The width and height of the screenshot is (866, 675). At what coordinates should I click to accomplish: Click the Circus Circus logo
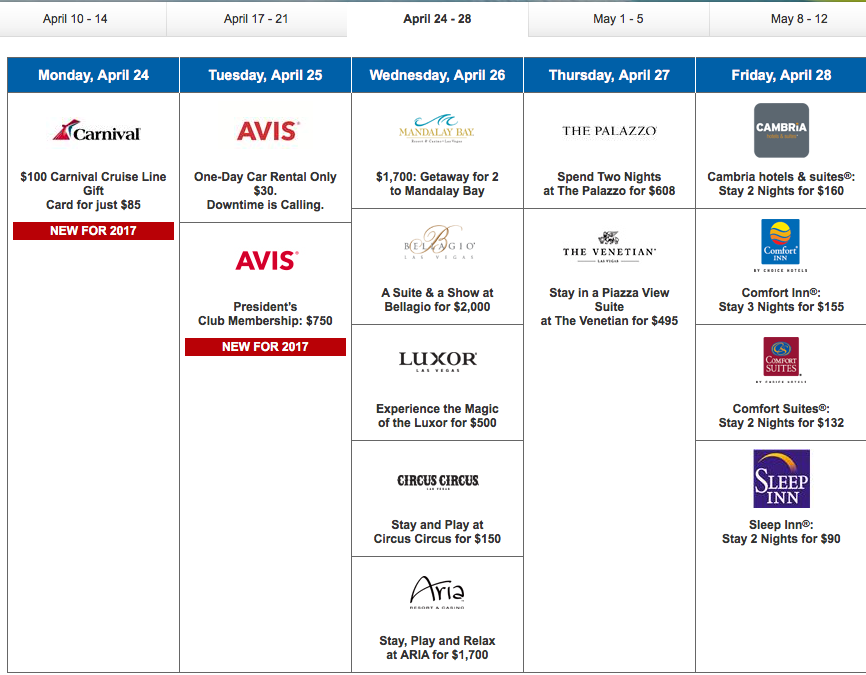[x=438, y=481]
